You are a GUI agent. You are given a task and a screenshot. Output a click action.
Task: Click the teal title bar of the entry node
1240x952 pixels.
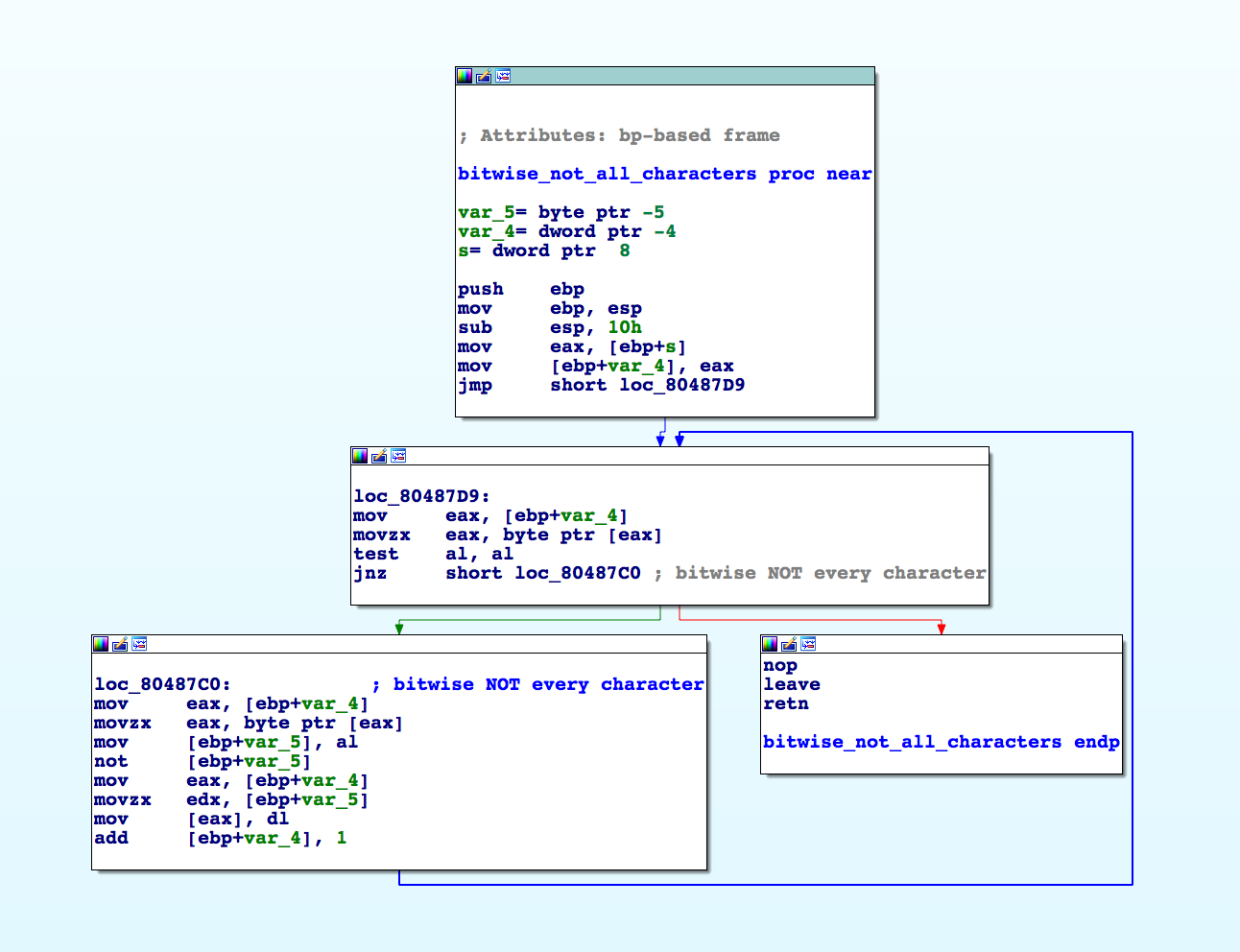[x=691, y=76]
